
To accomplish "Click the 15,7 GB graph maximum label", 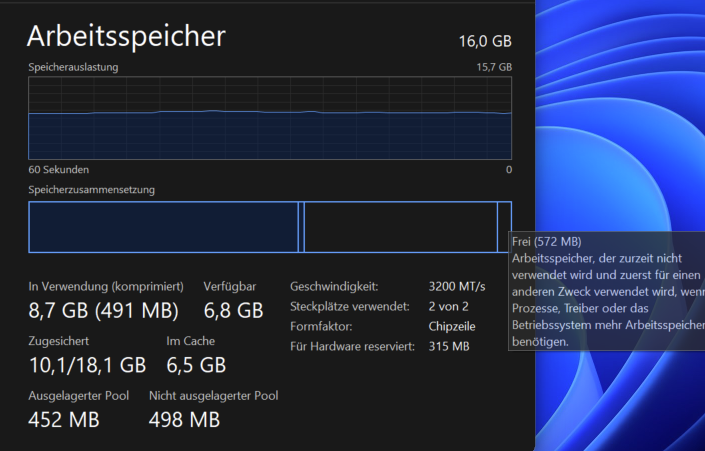I will tap(494, 67).
